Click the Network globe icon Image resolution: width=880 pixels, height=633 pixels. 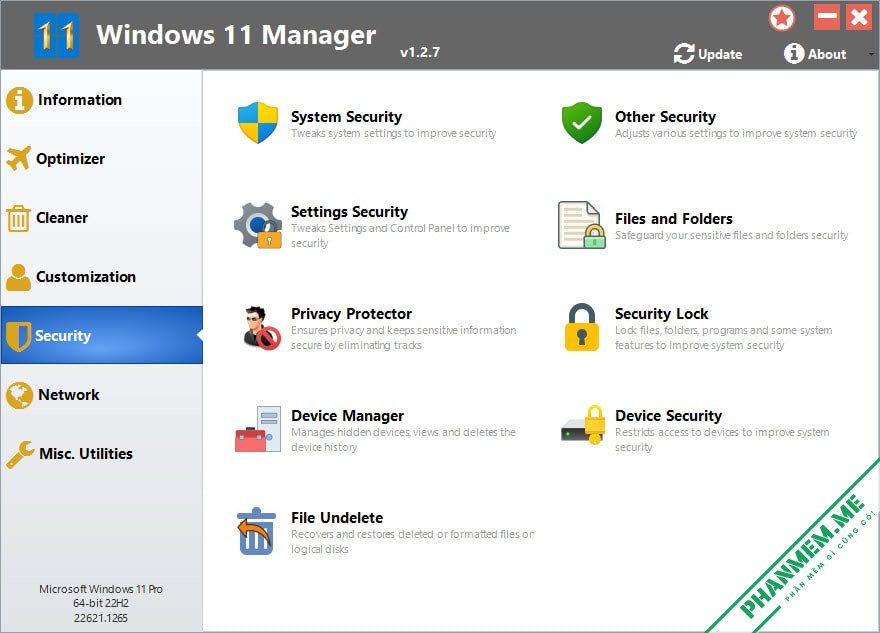(20, 395)
